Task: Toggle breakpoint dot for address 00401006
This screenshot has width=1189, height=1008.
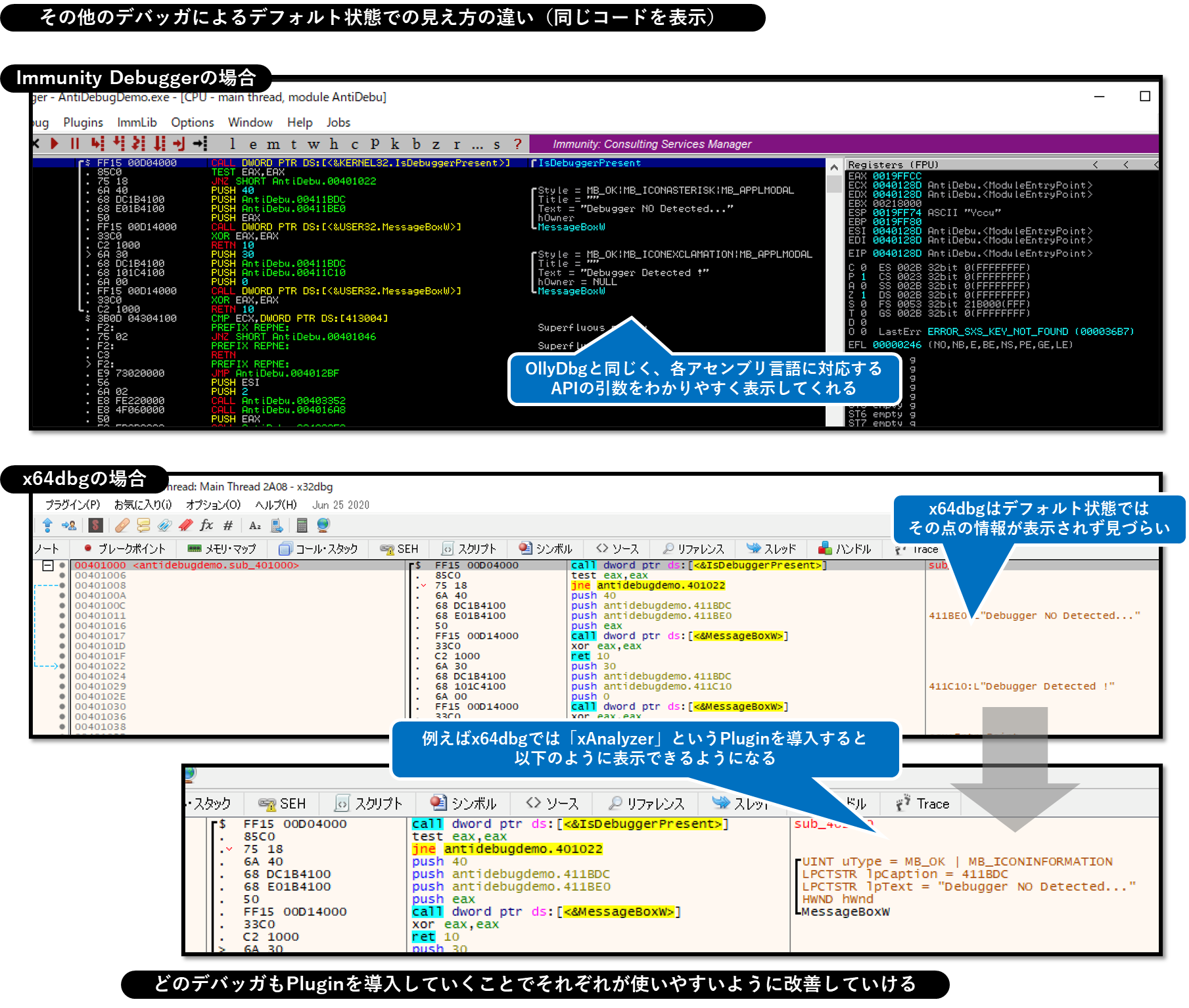Action: [62, 576]
